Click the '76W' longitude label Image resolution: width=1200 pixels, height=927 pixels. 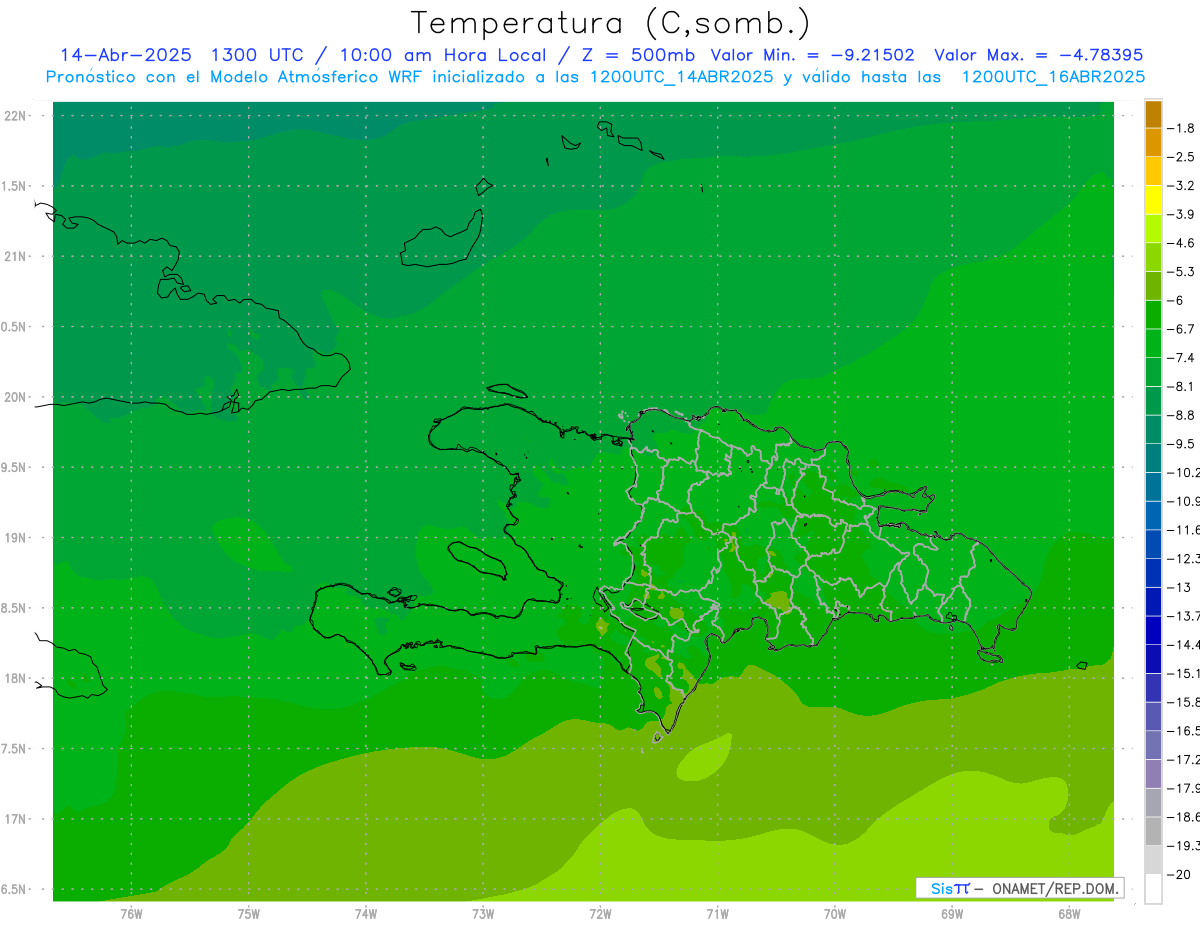(131, 913)
